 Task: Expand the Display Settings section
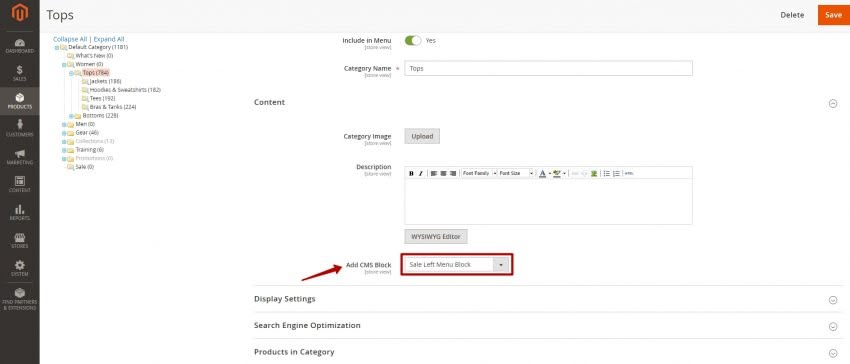833,300
